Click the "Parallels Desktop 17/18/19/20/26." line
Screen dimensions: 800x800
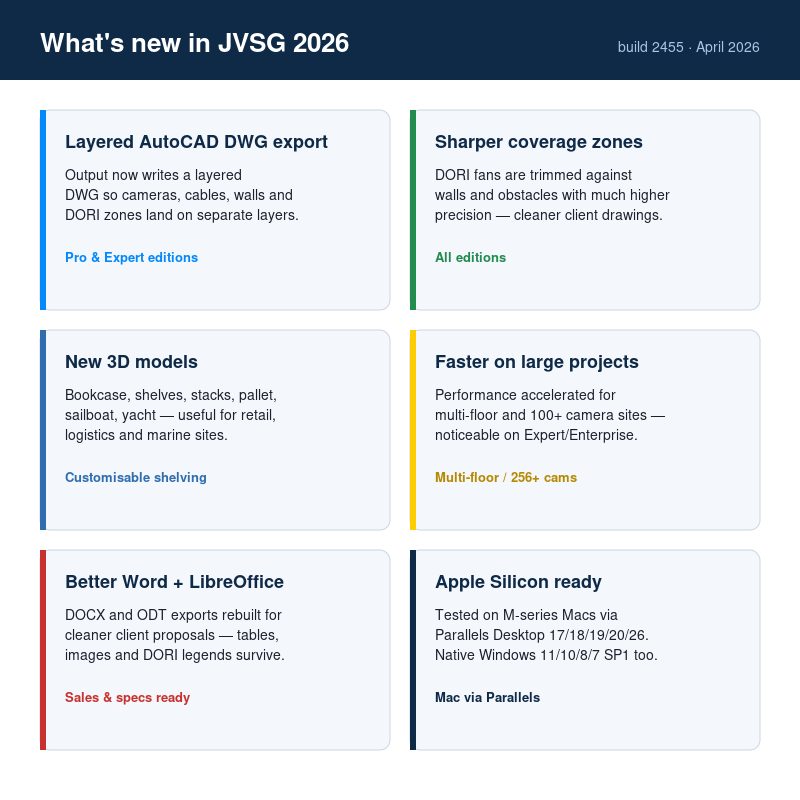point(542,635)
